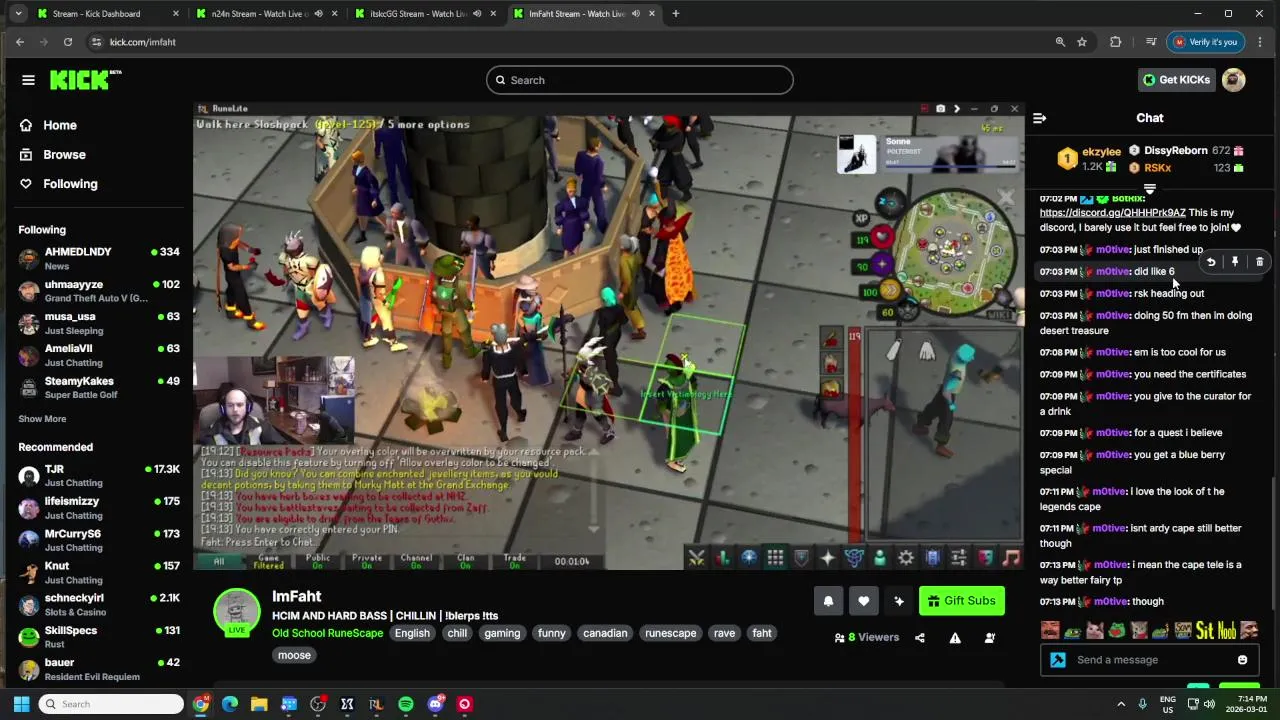This screenshot has height=720, width=1280.
Task: Click the Windows Start button
Action: (21, 704)
